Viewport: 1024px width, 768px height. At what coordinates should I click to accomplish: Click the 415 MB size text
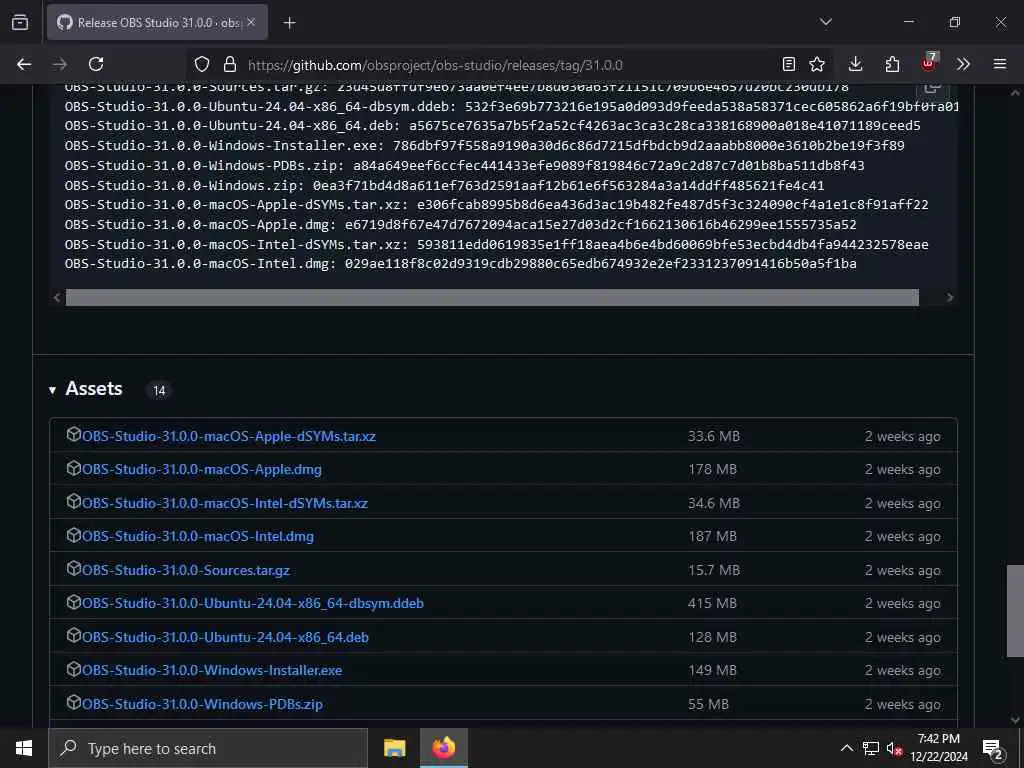point(712,603)
